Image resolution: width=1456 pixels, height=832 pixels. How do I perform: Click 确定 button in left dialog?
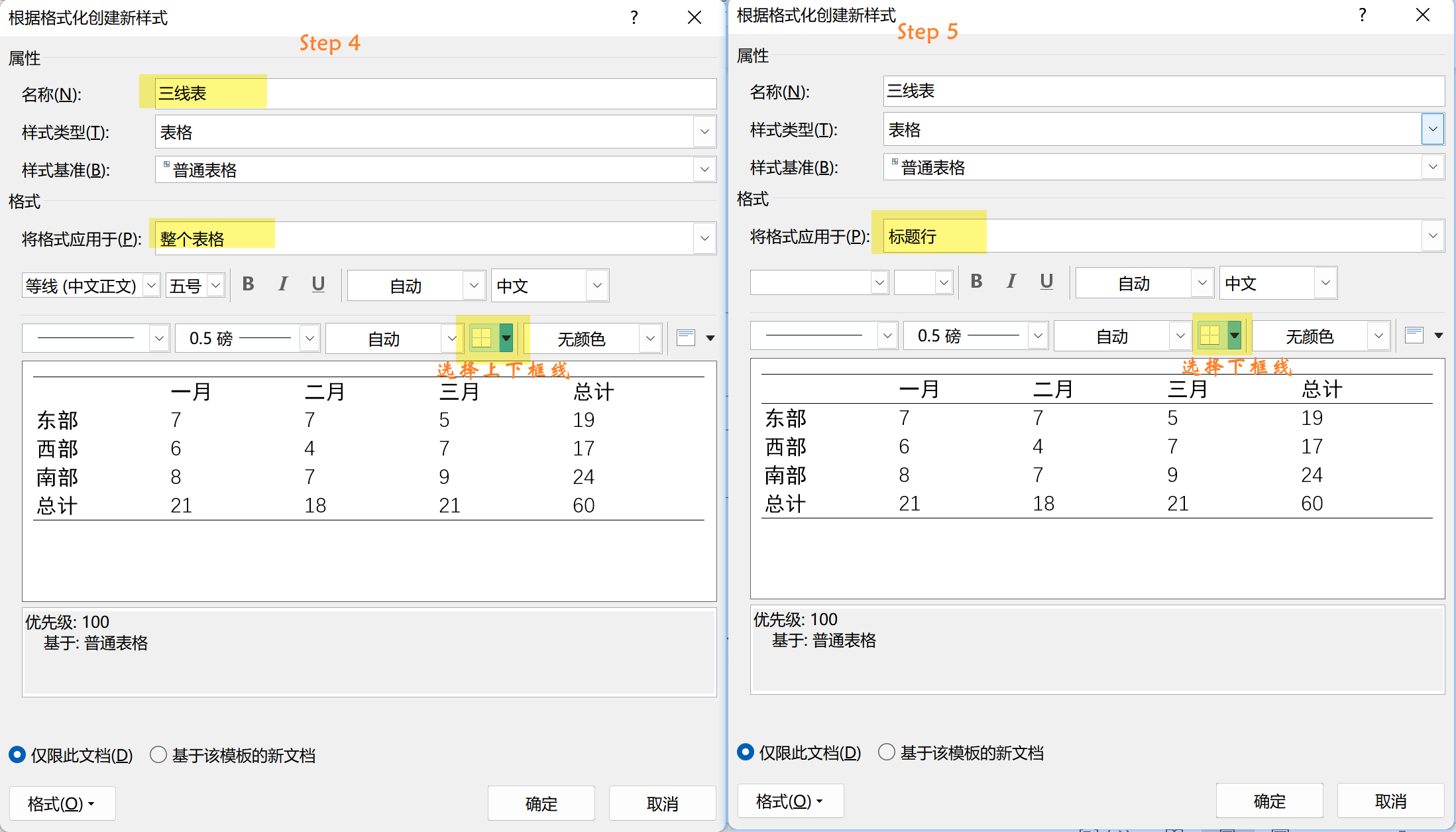(x=541, y=803)
